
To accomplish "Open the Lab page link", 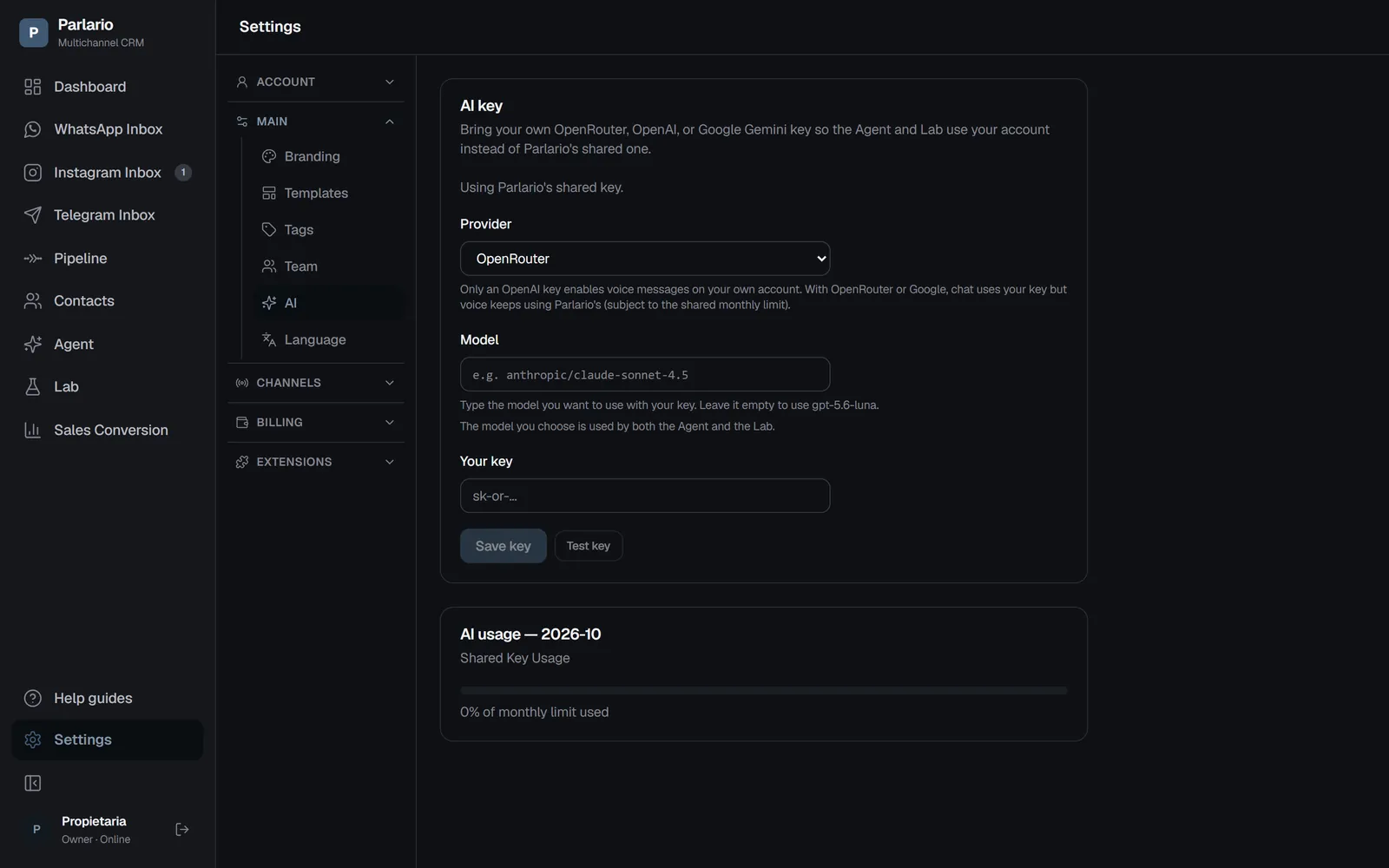I will click(108, 387).
